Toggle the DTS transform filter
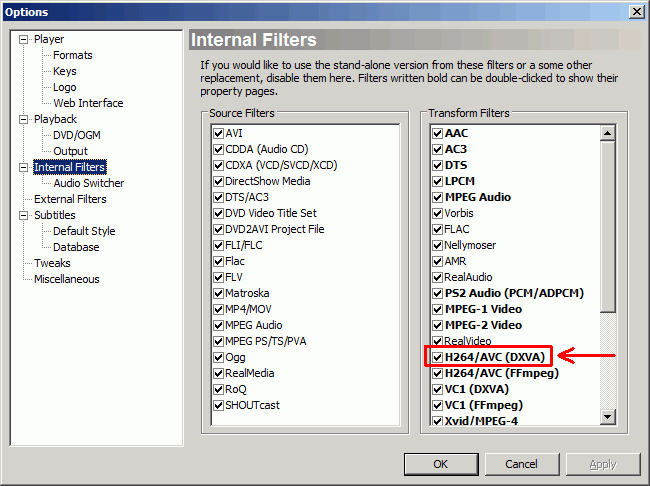Image resolution: width=650 pixels, height=486 pixels. [x=437, y=165]
